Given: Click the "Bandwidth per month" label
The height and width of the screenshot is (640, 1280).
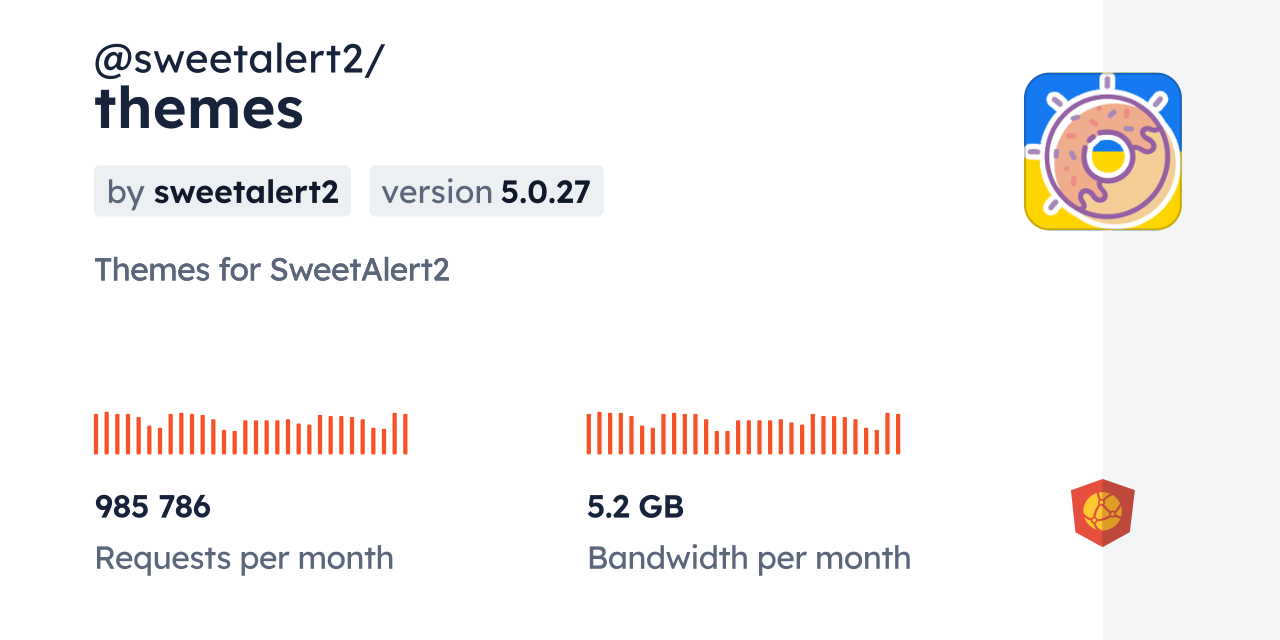Looking at the screenshot, I should point(749,558).
